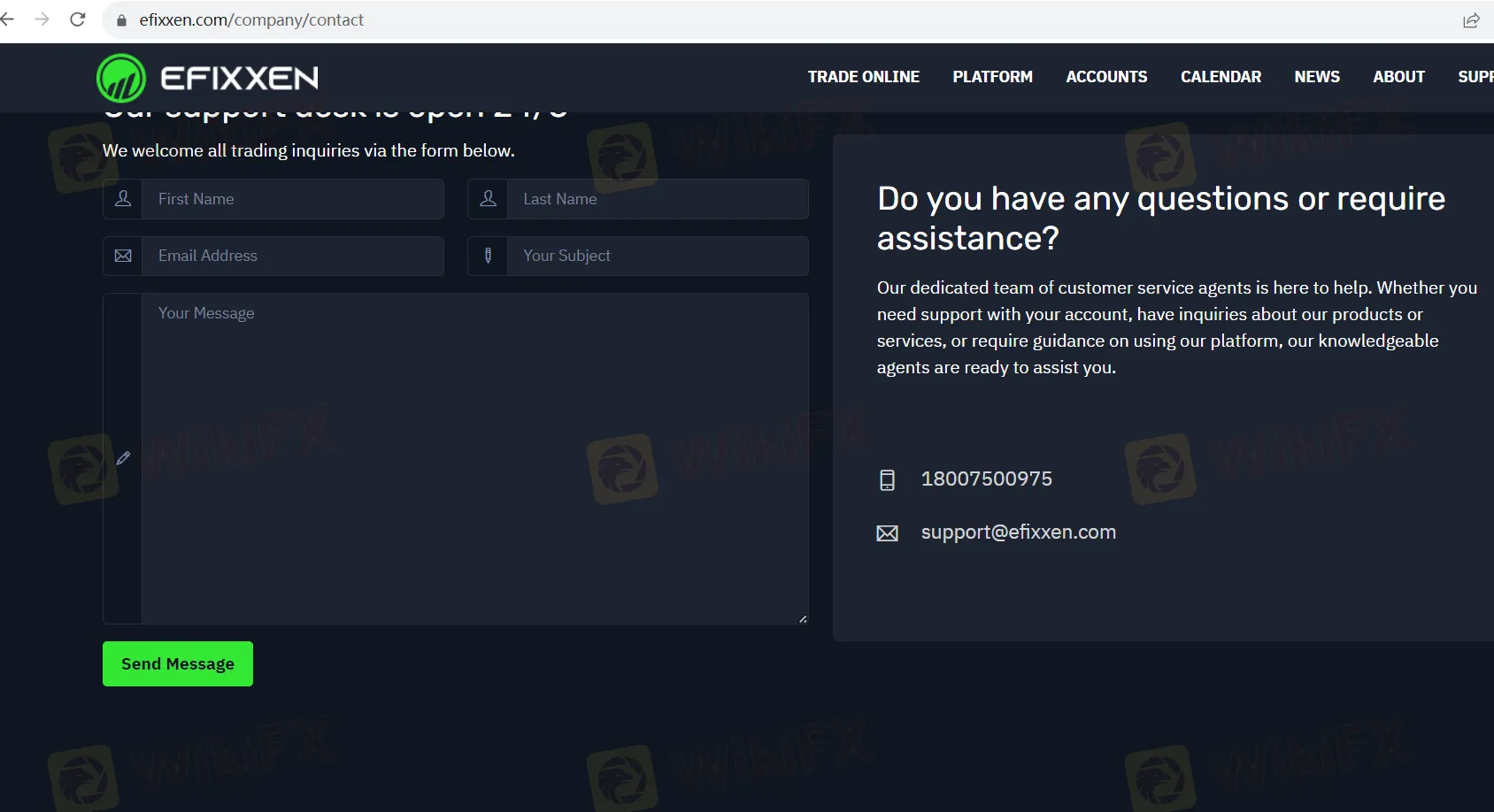Click the pen icon beside Your Subject
This screenshot has height=812, width=1494.
(488, 256)
